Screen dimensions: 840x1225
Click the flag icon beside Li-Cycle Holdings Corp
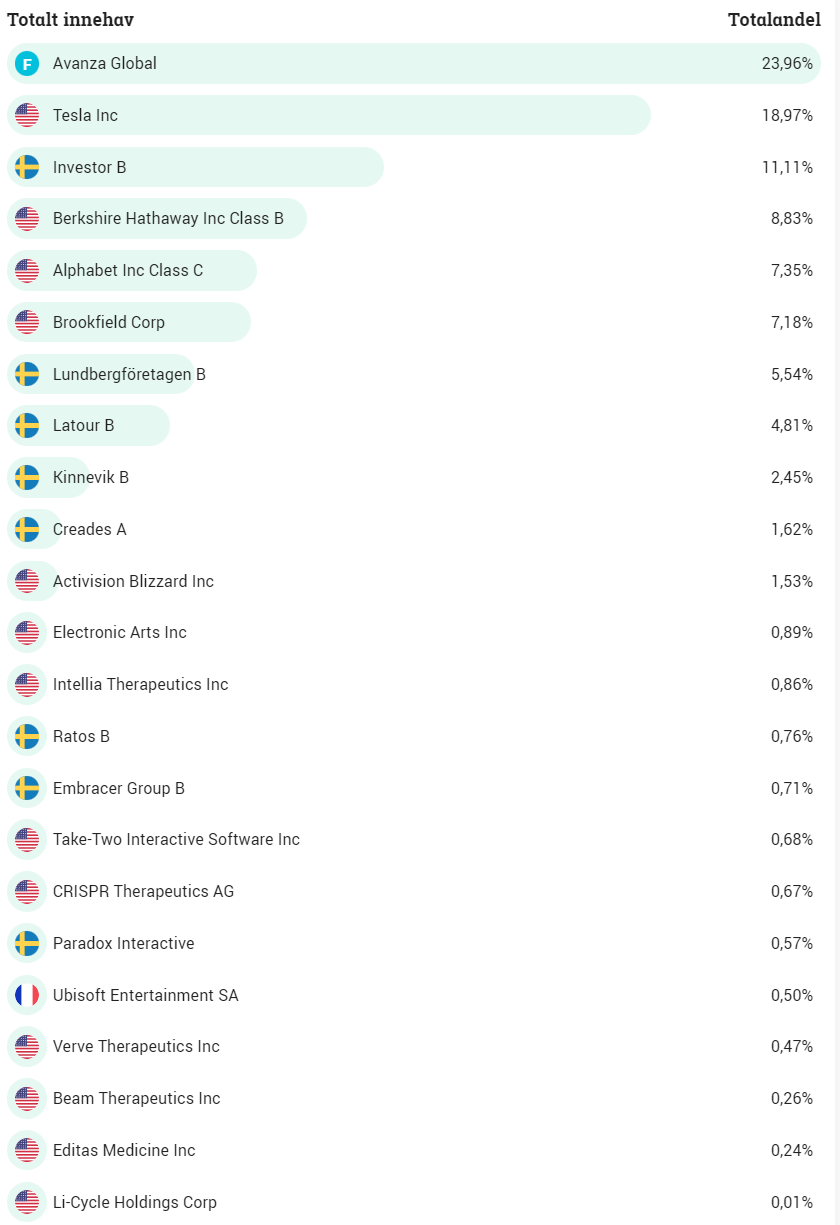[x=27, y=1202]
